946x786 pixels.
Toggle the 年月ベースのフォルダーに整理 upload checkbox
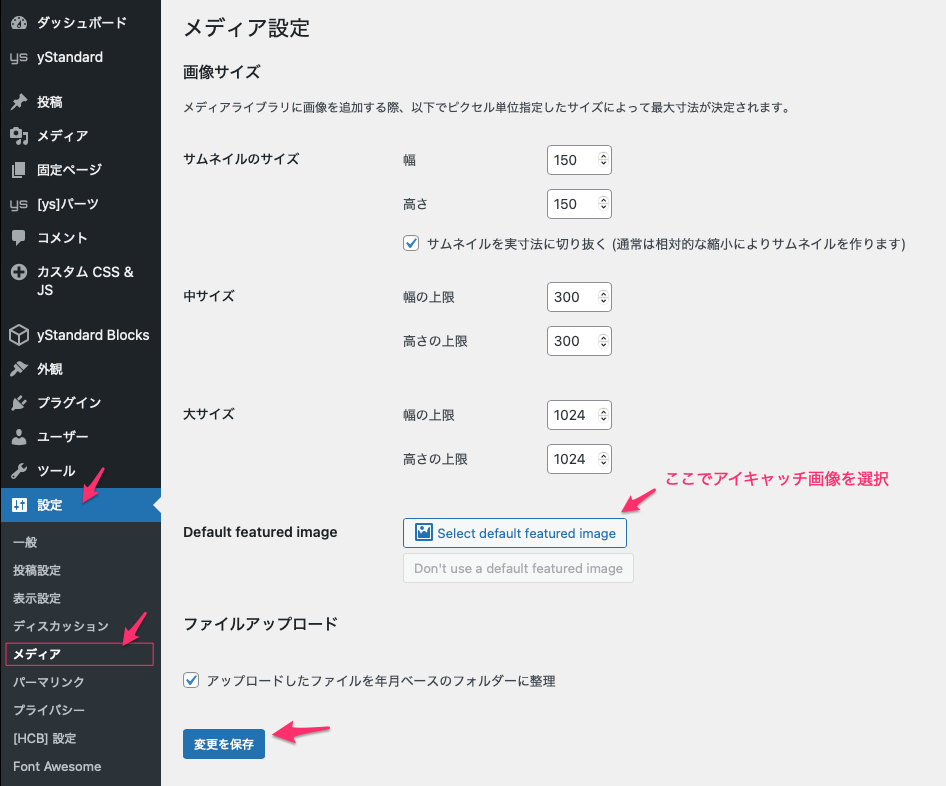(x=191, y=681)
